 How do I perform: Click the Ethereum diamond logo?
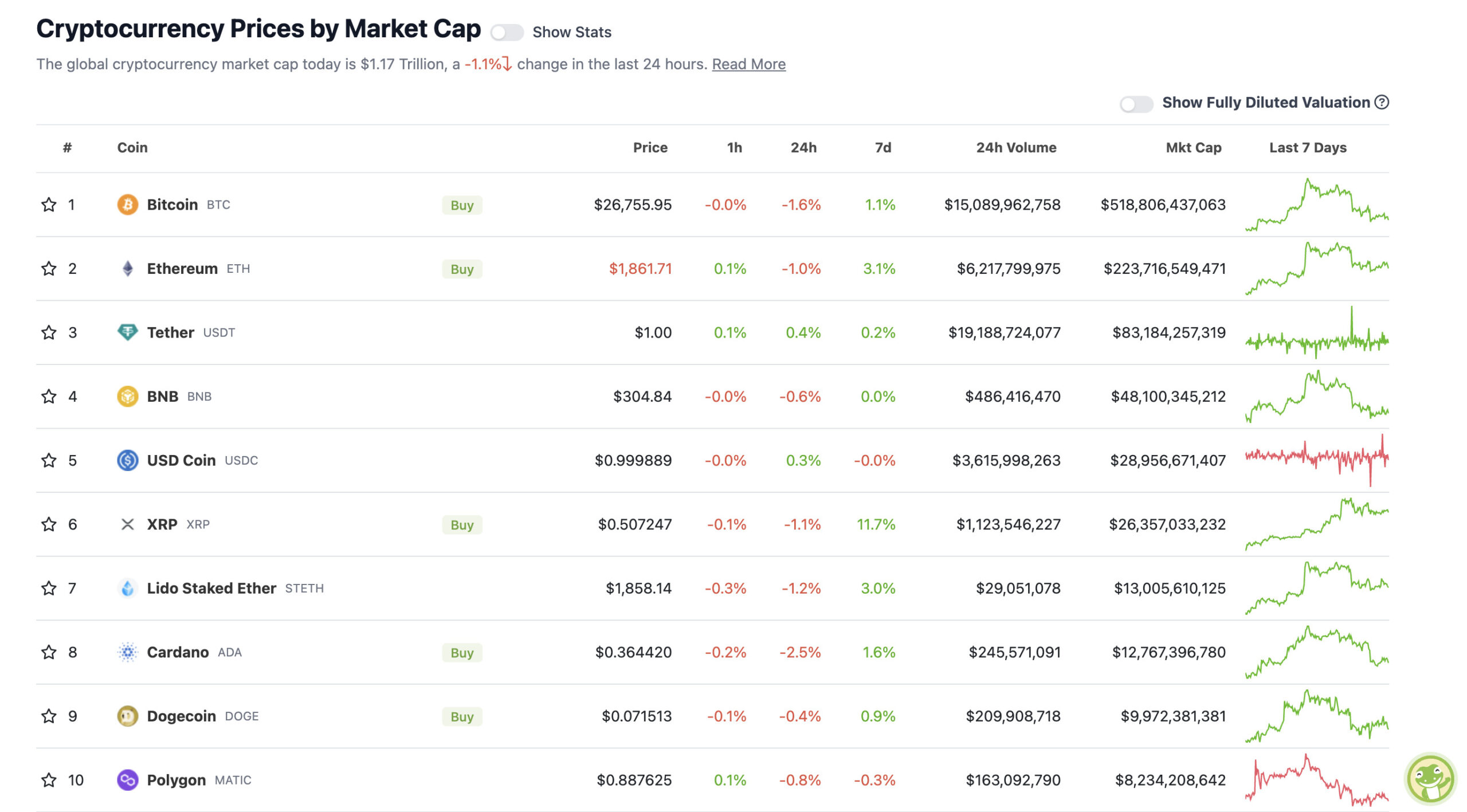point(128,269)
